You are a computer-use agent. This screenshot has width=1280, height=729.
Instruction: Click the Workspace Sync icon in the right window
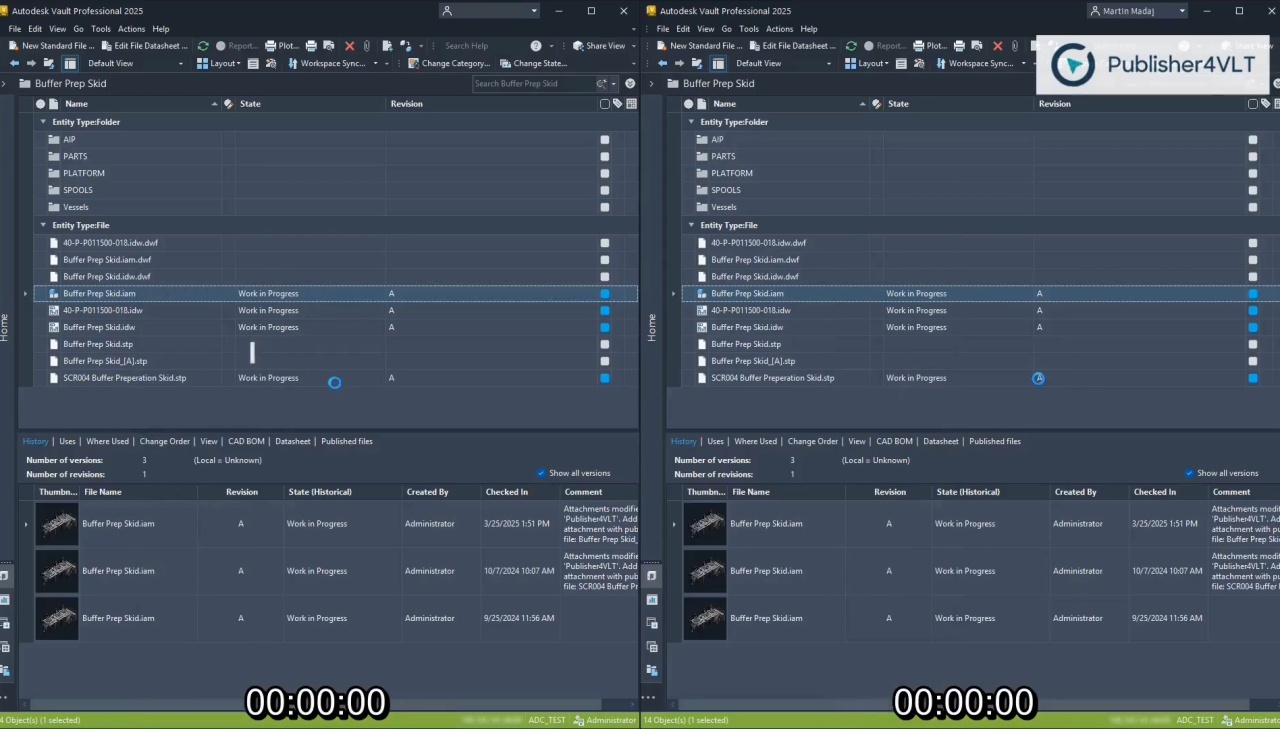coord(941,63)
